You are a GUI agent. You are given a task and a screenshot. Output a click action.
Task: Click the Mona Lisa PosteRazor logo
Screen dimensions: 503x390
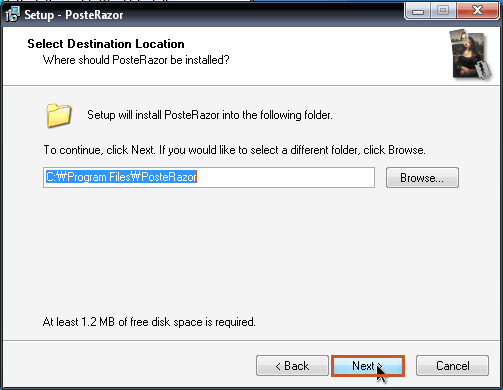[x=471, y=55]
